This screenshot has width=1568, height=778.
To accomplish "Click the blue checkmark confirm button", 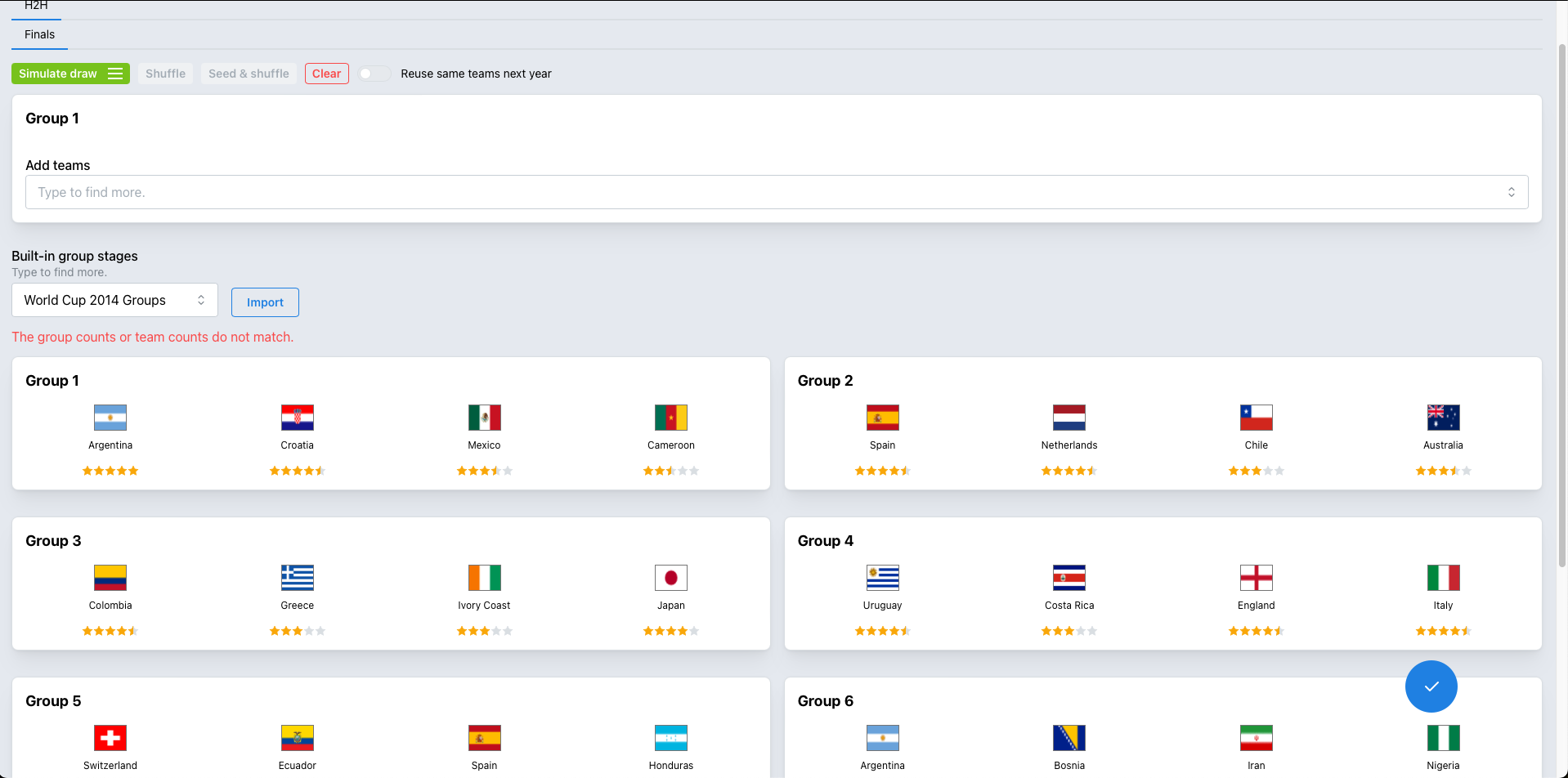I will pyautogui.click(x=1431, y=686).
